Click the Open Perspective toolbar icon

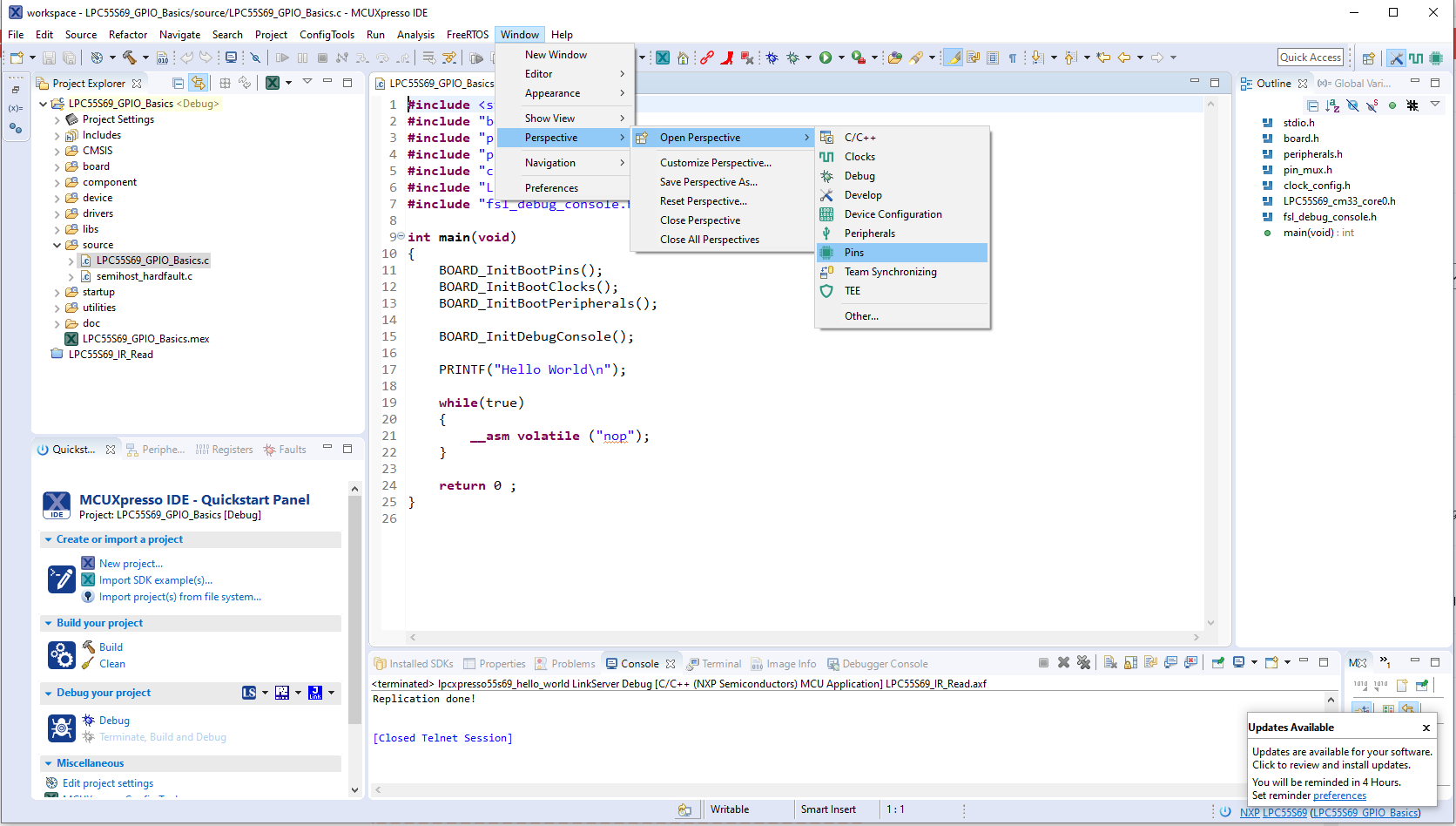(x=1368, y=58)
